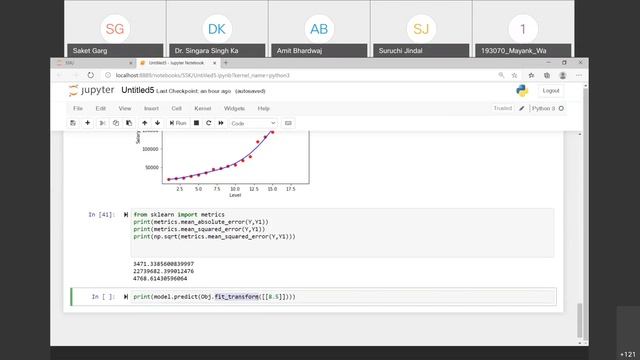The width and height of the screenshot is (640, 360).
Task: Open the command palette keyboard icon
Action: tap(288, 123)
